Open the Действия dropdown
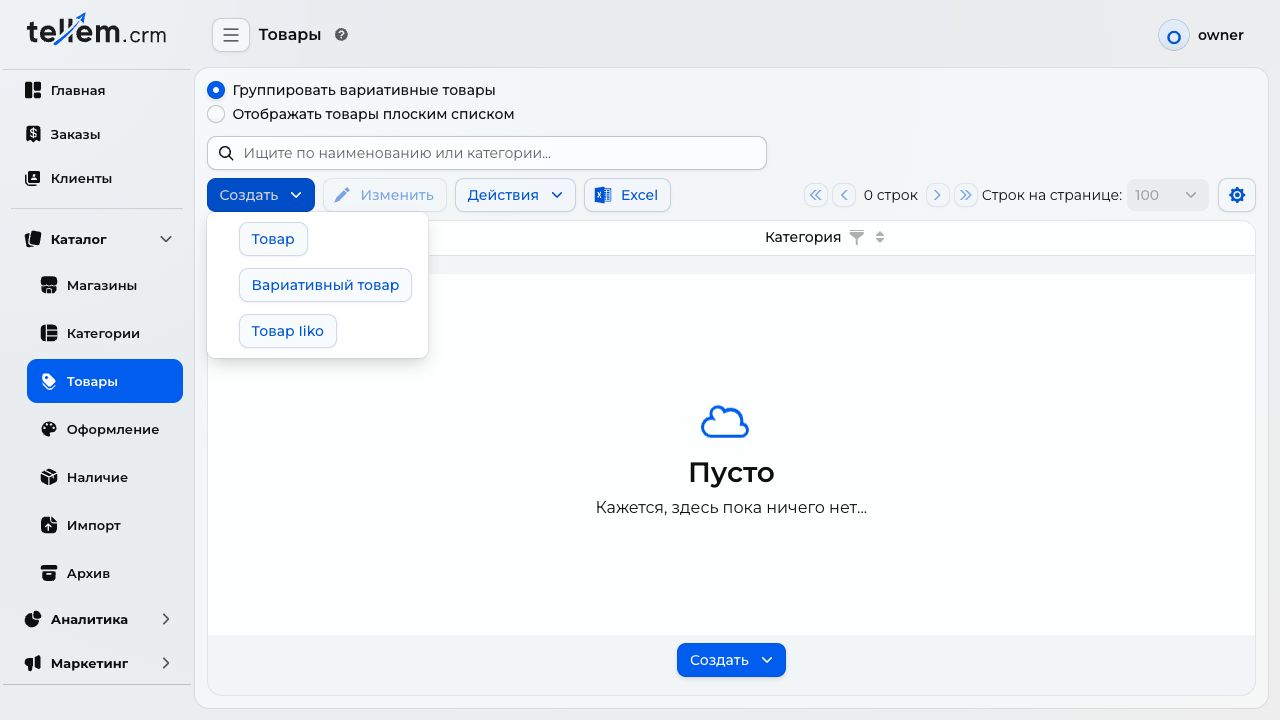 [515, 195]
